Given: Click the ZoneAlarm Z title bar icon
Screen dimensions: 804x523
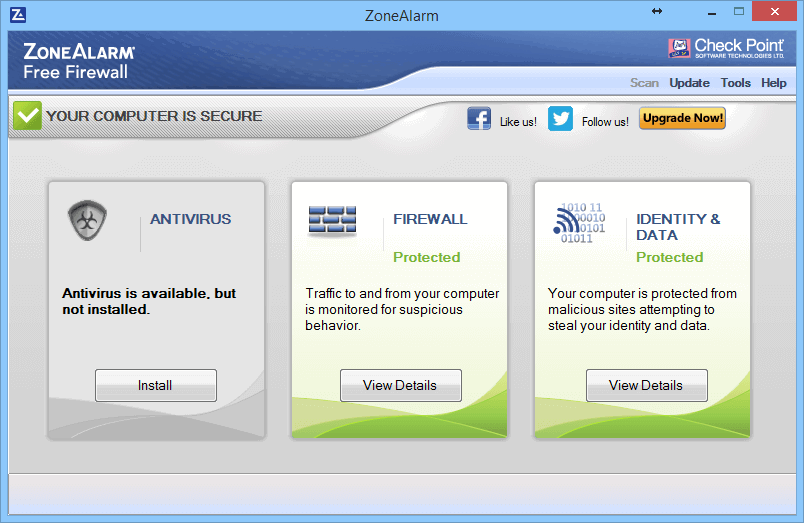Looking at the screenshot, I should 18,15.
